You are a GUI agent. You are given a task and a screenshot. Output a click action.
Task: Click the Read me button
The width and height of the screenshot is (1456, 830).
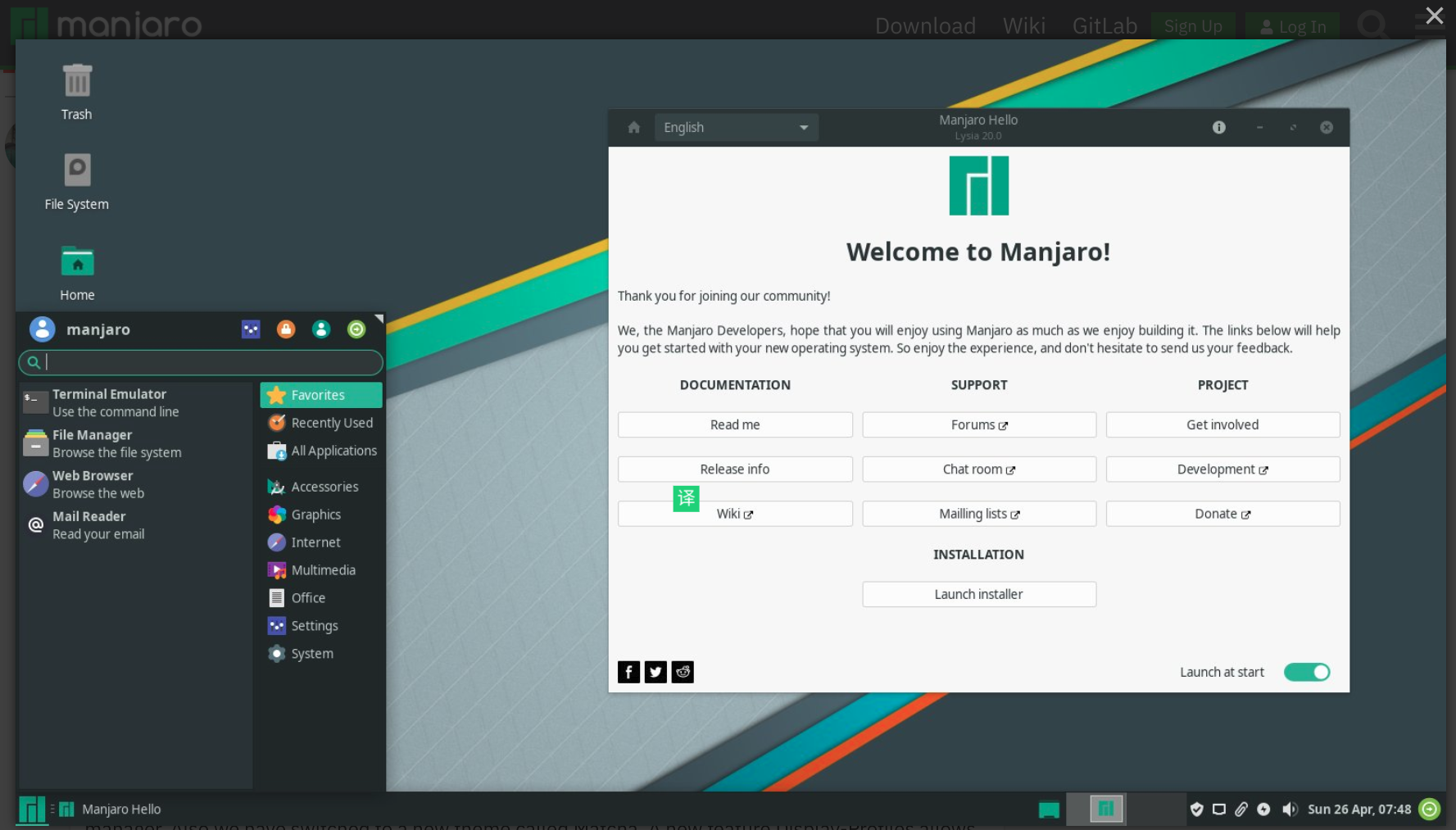click(735, 424)
